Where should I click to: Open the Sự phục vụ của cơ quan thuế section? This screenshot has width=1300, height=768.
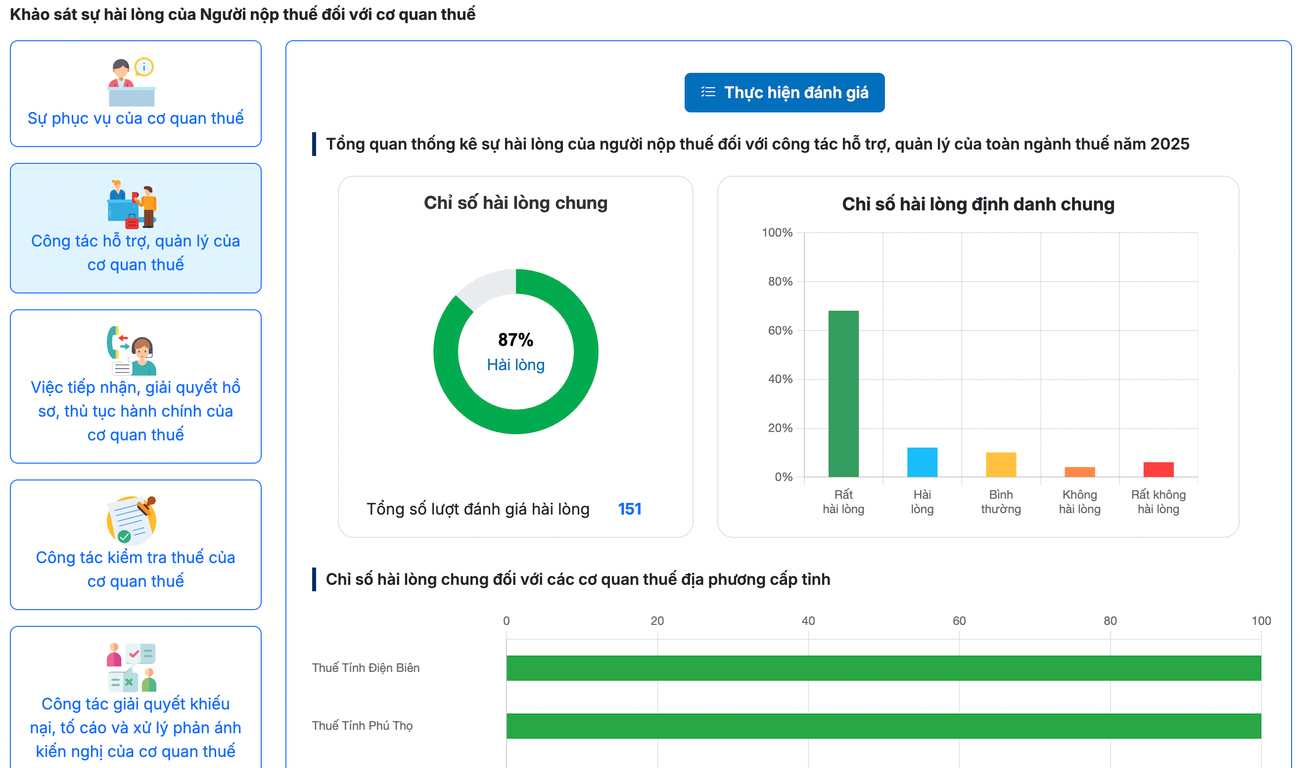(x=135, y=118)
